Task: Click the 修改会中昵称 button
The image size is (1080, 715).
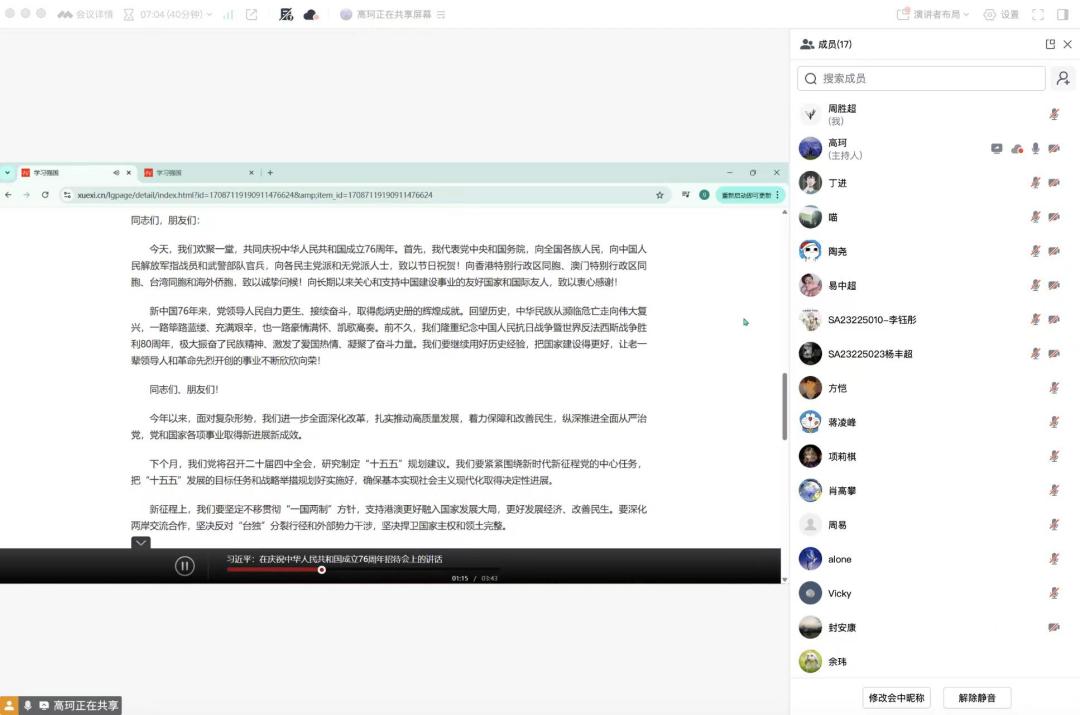Action: click(897, 697)
